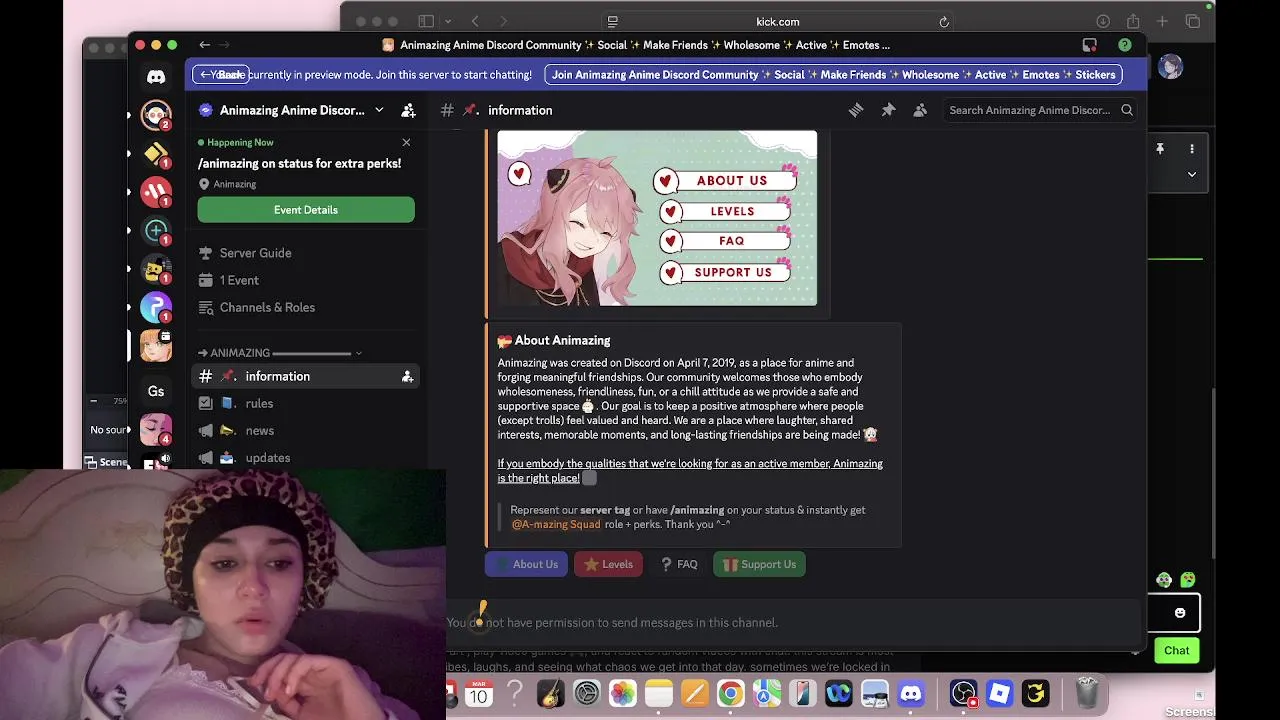The width and height of the screenshot is (1280, 720).
Task: Click the kick.com address bar in Safari
Action: pyautogui.click(x=777, y=21)
